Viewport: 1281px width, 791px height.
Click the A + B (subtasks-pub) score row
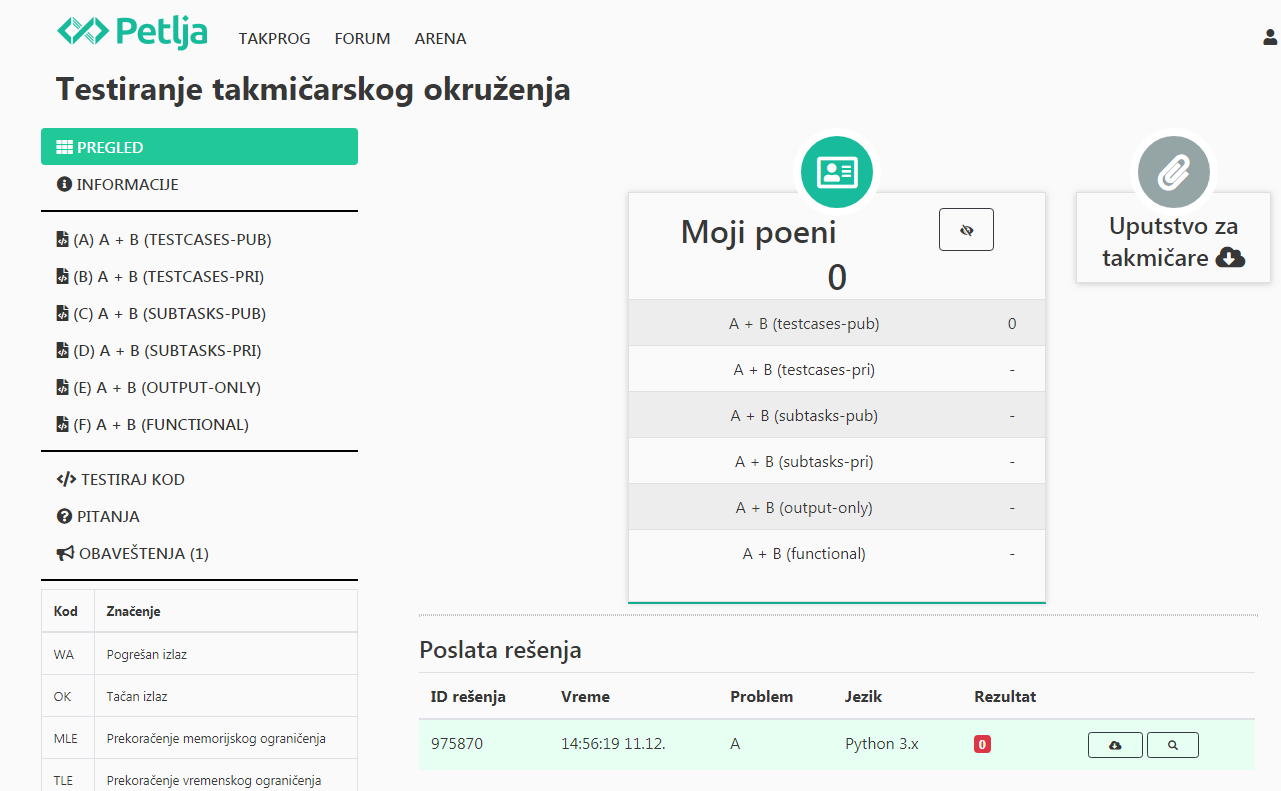(x=836, y=416)
